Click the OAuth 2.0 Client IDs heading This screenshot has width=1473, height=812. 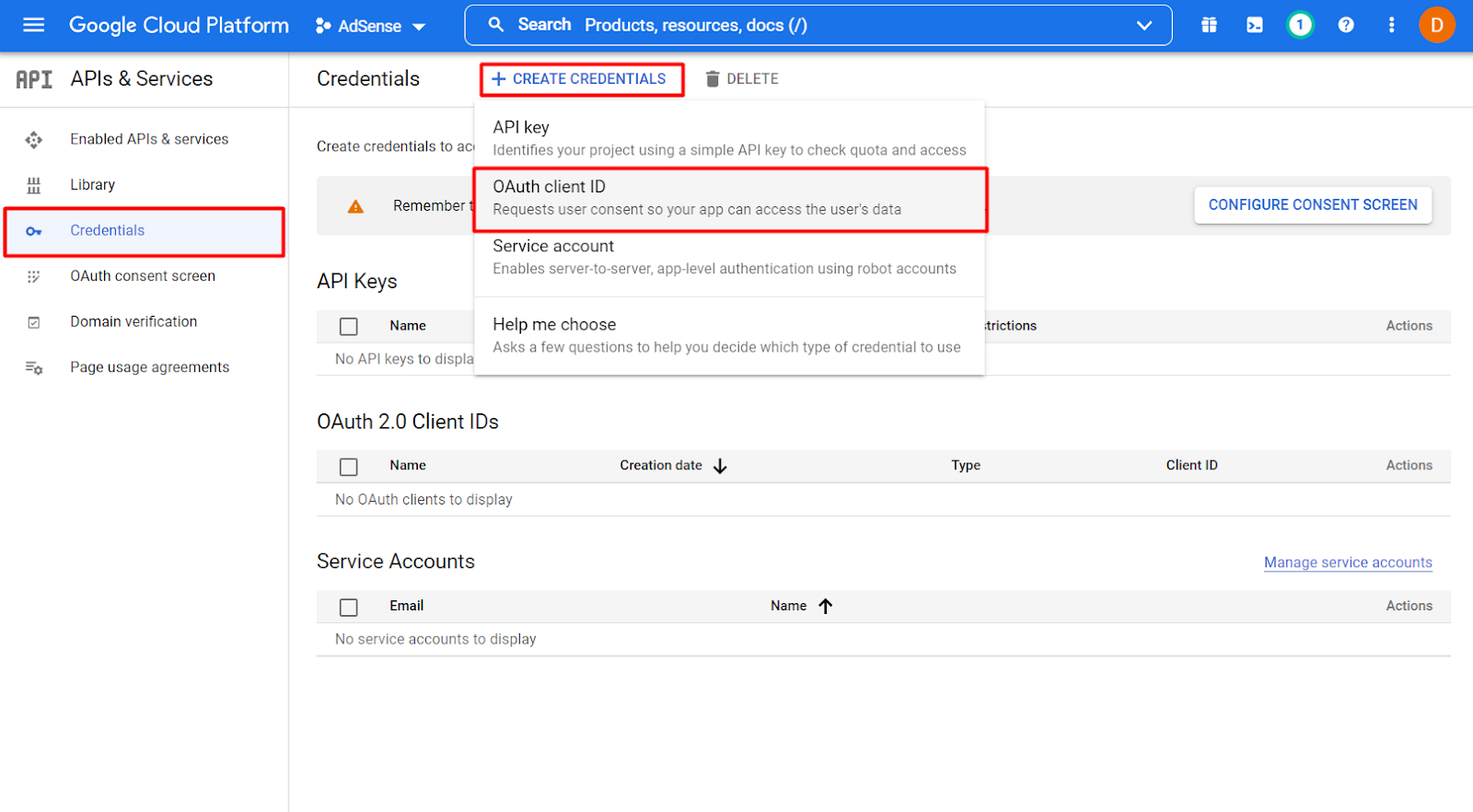[x=408, y=422]
